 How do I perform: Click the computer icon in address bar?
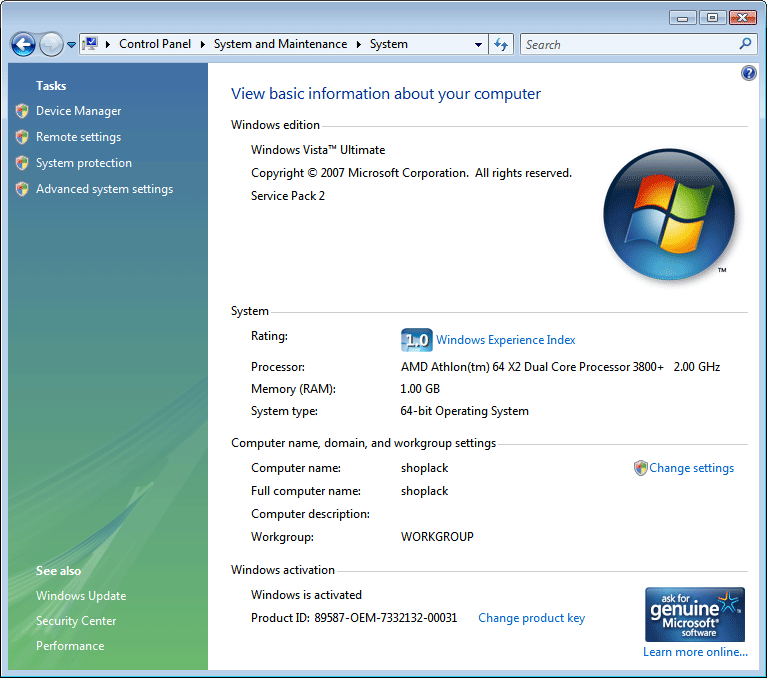tap(90, 44)
